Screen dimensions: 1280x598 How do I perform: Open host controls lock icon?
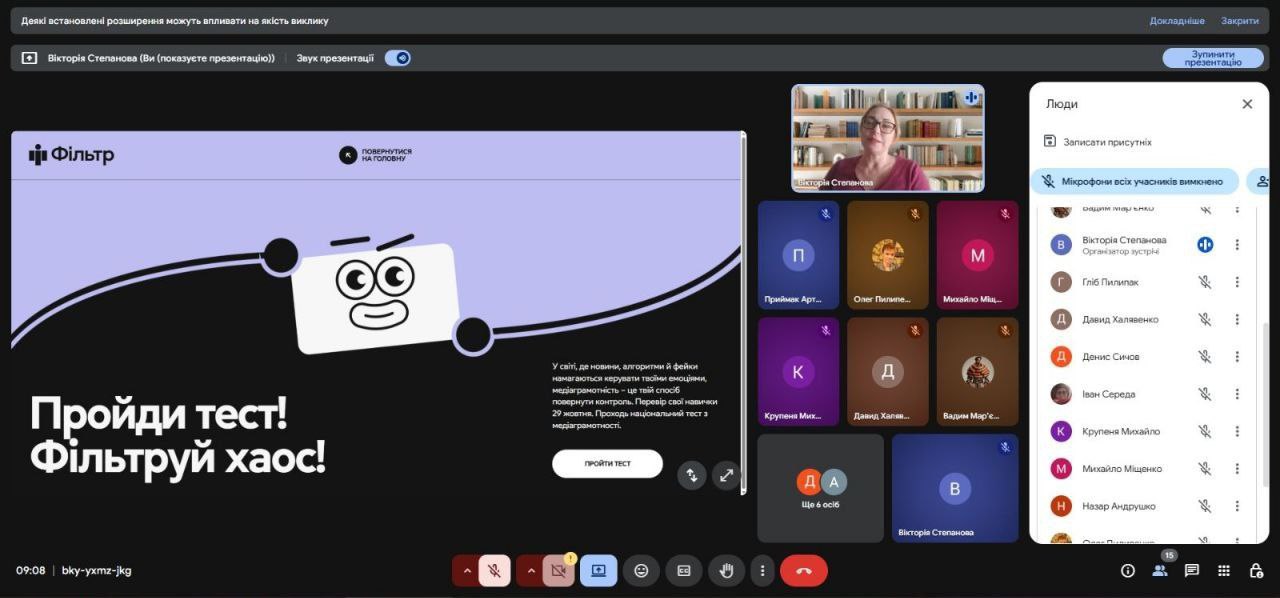pyautogui.click(x=1256, y=570)
